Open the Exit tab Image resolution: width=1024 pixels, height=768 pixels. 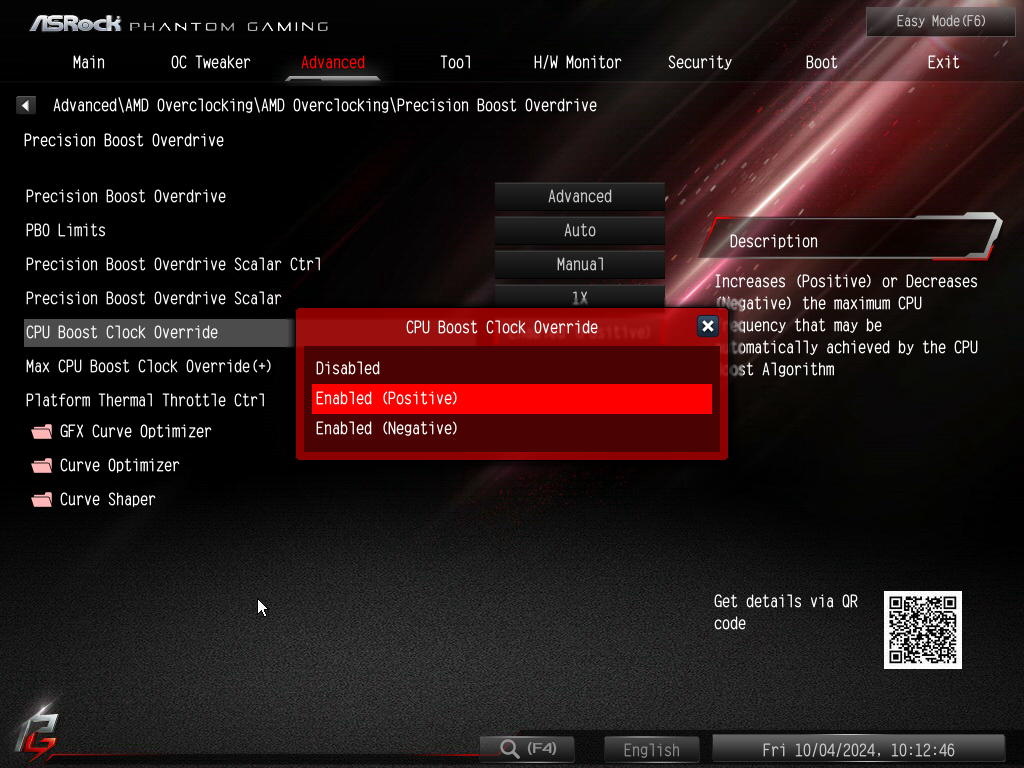click(x=943, y=63)
